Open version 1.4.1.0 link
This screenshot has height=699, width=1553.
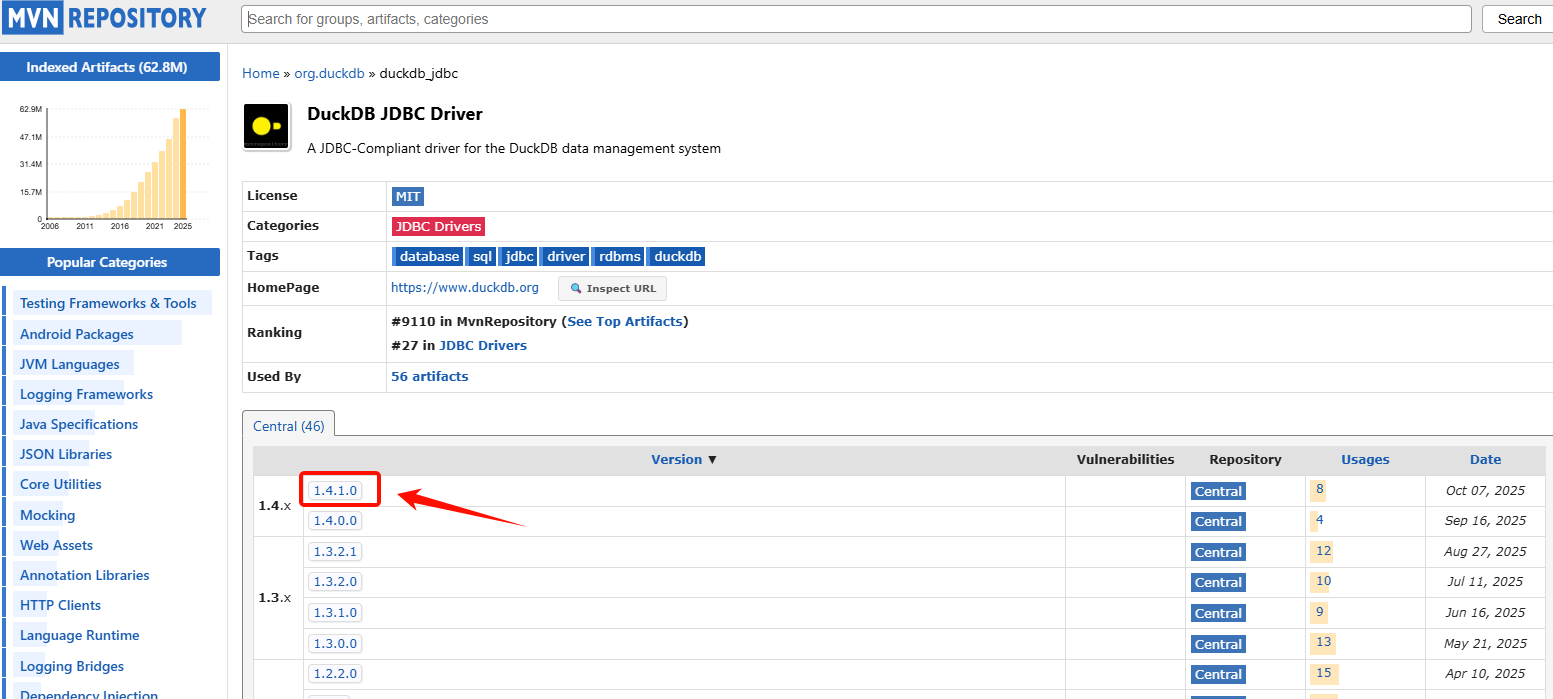point(334,491)
